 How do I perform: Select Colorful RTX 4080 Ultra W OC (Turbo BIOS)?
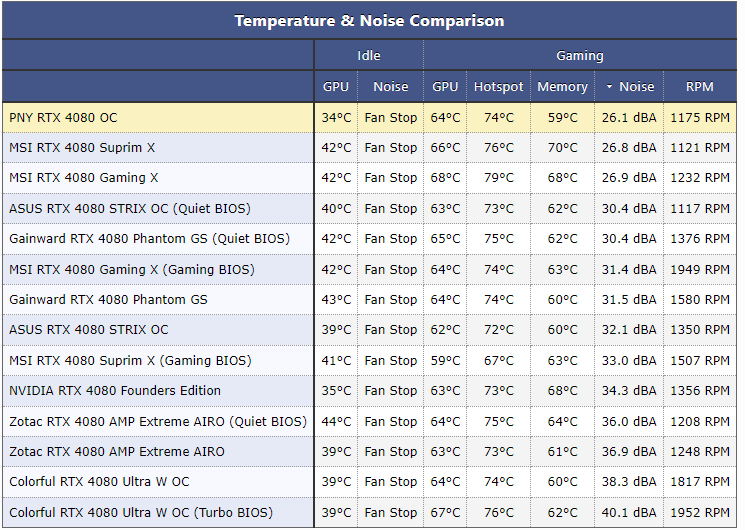click(141, 513)
